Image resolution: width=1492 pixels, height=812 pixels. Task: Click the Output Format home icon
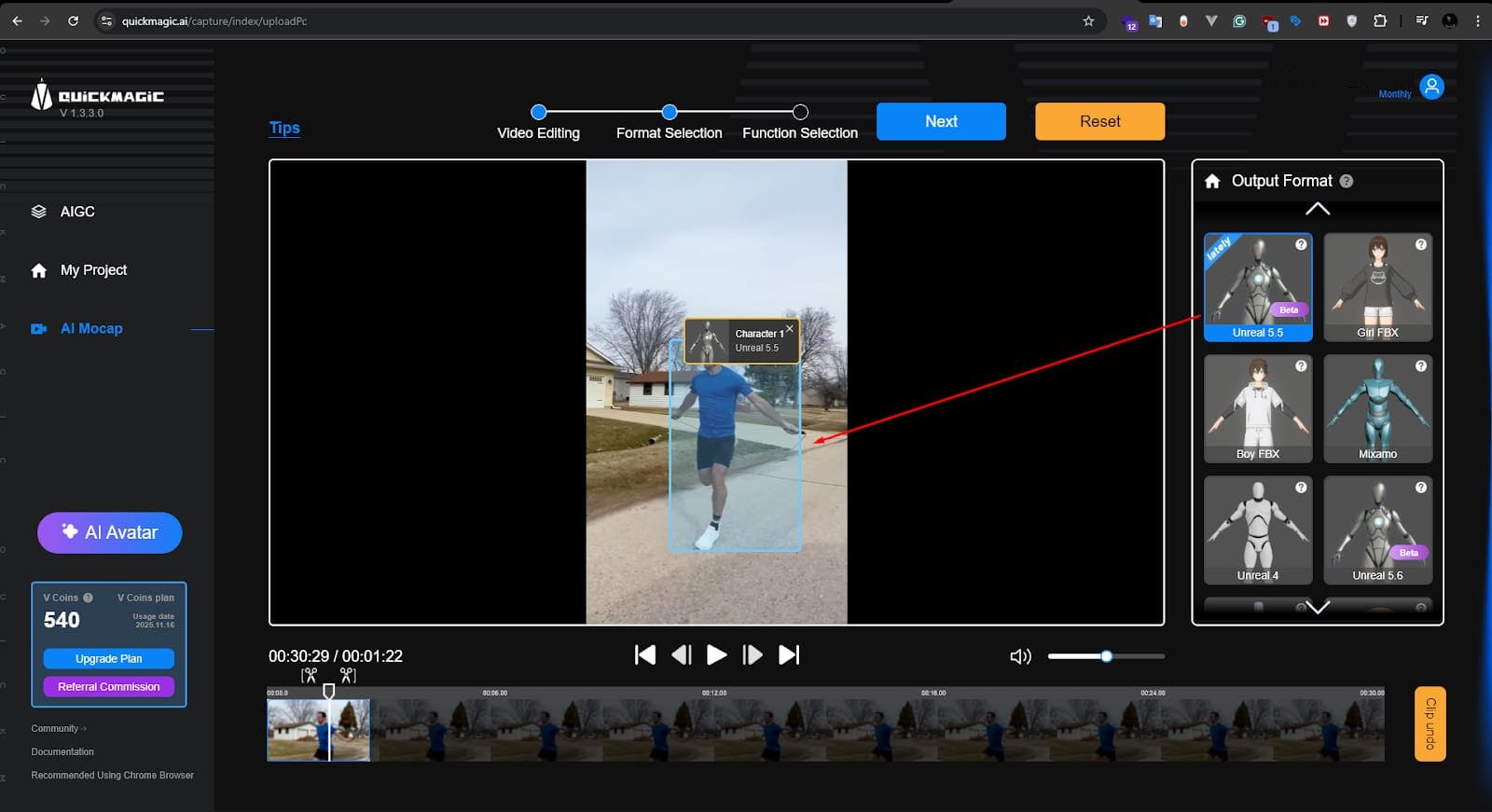click(x=1212, y=181)
